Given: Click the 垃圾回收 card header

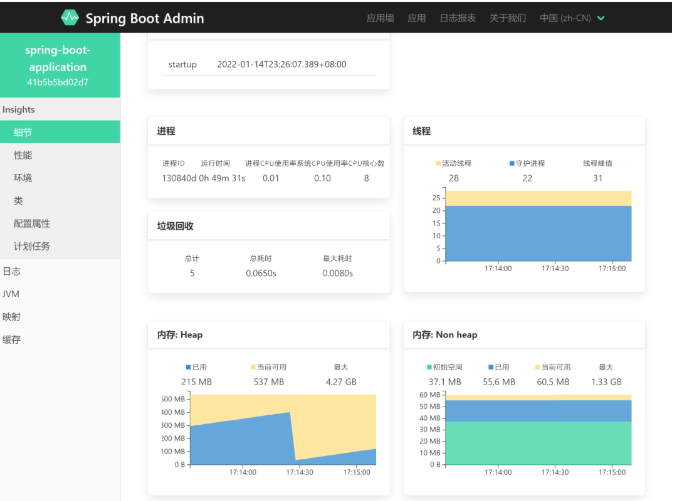Looking at the screenshot, I should tap(269, 226).
